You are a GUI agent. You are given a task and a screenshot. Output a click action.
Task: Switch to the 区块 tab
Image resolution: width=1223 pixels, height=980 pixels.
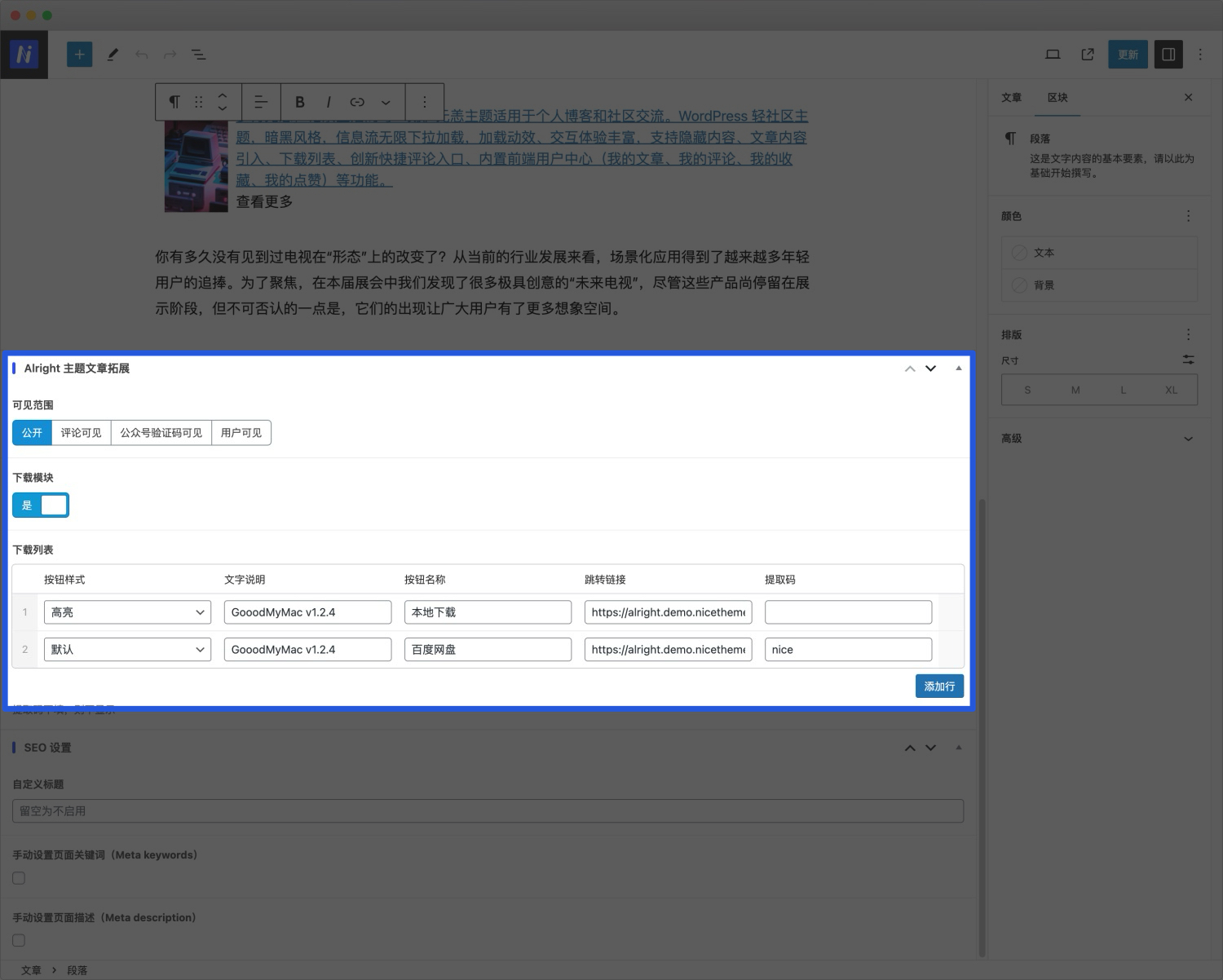1057,97
